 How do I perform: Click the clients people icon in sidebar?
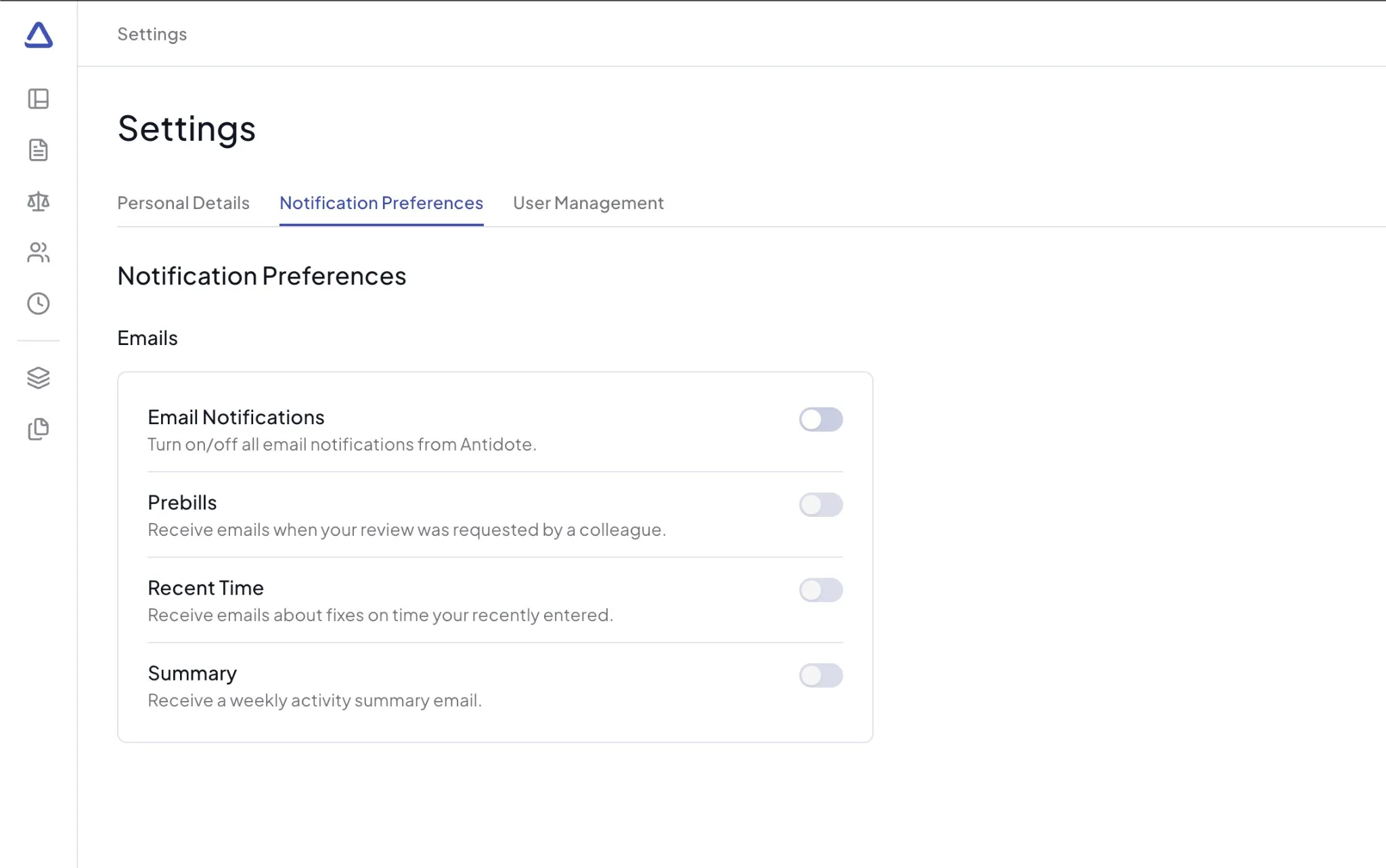39,252
